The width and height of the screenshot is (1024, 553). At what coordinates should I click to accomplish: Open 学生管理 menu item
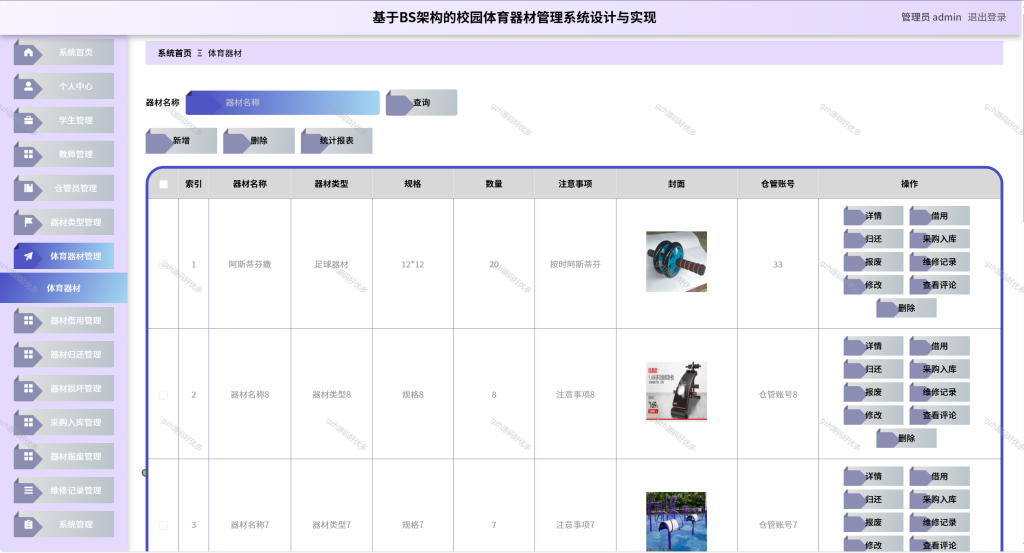[63, 120]
